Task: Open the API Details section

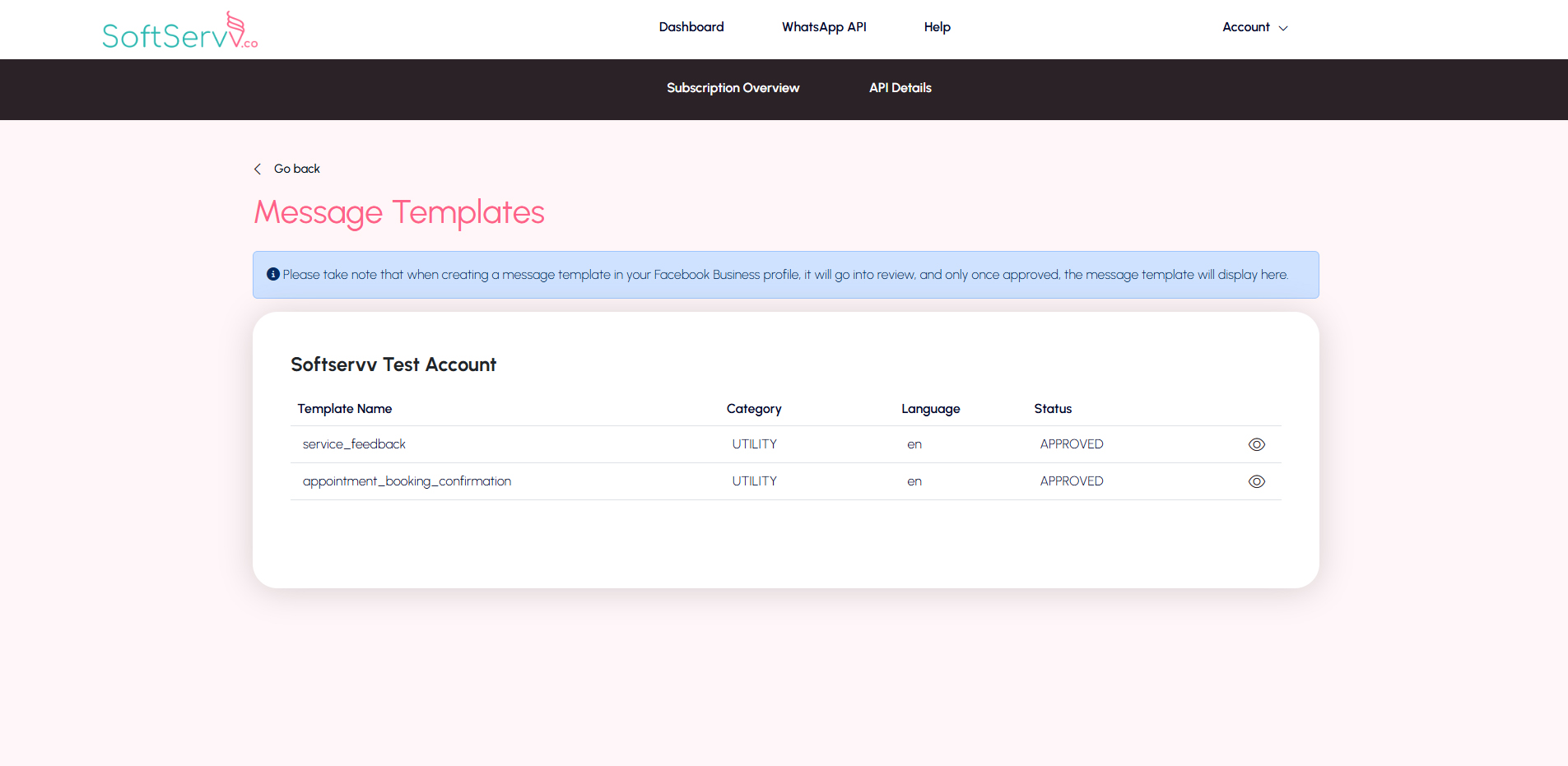Action: click(900, 88)
